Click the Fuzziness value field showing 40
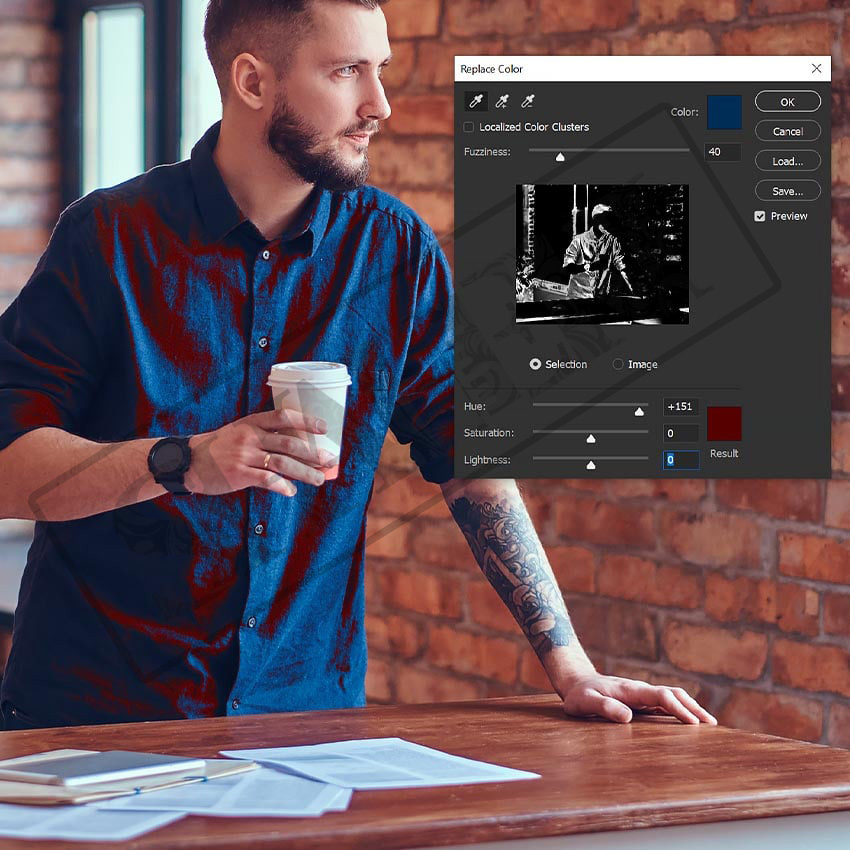 (722, 152)
